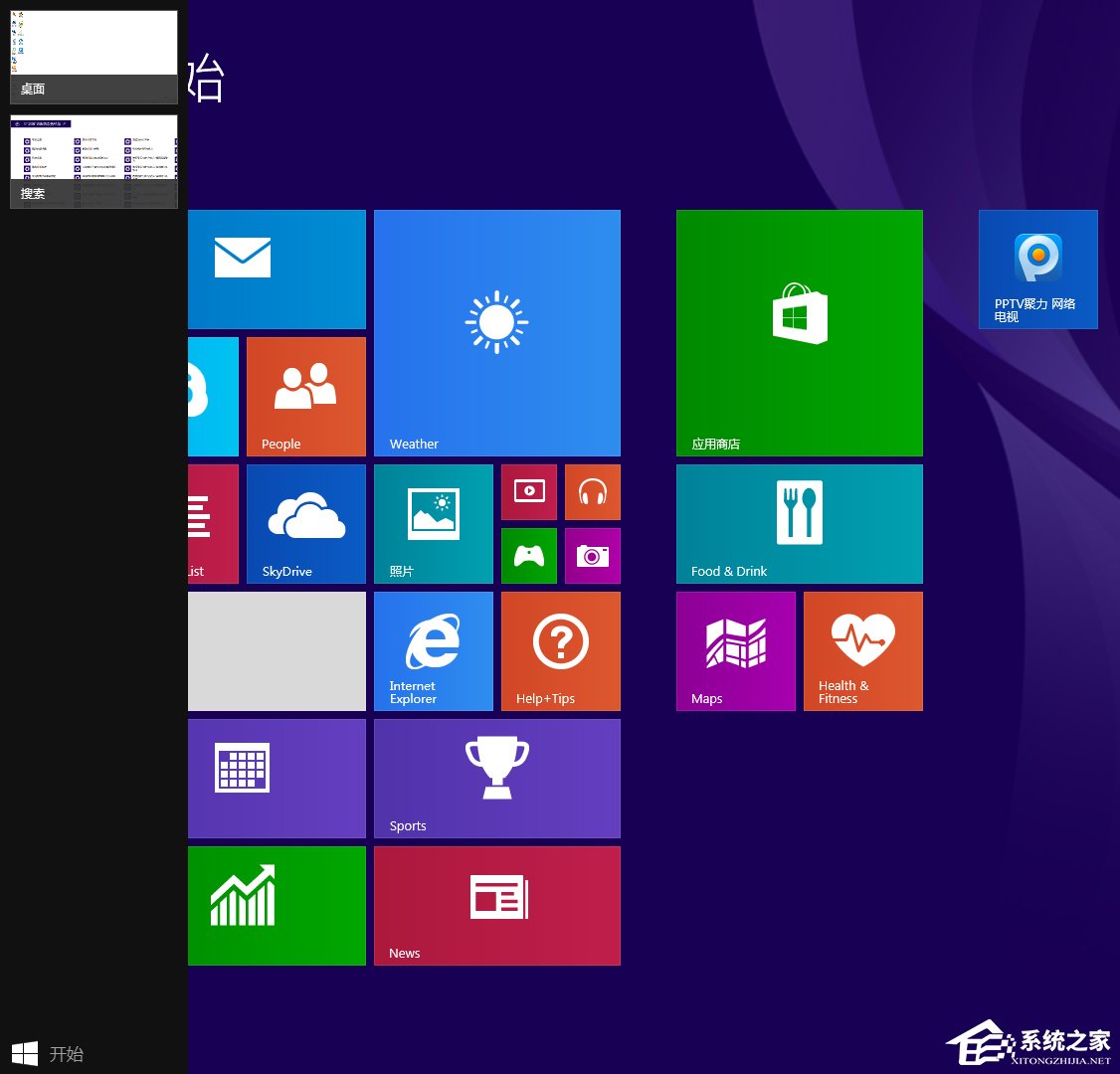The image size is (1120, 1074).
Task: Start Internet Explorer
Action: click(433, 650)
